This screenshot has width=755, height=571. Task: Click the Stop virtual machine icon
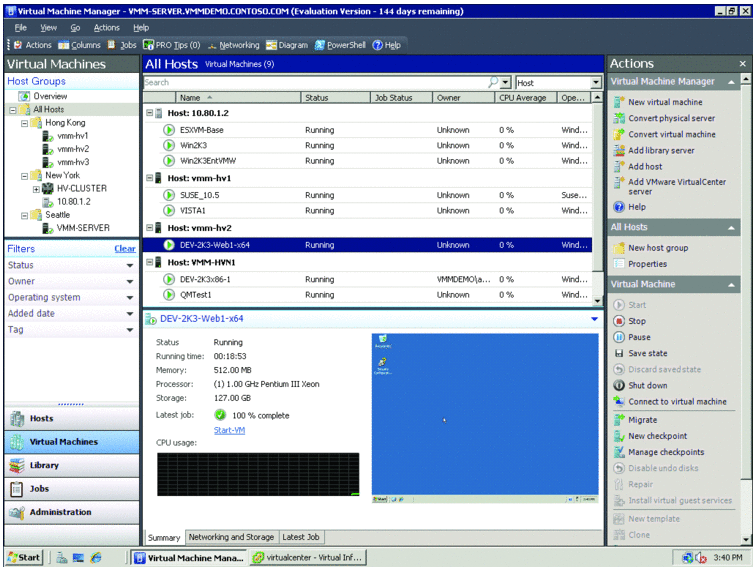(619, 321)
